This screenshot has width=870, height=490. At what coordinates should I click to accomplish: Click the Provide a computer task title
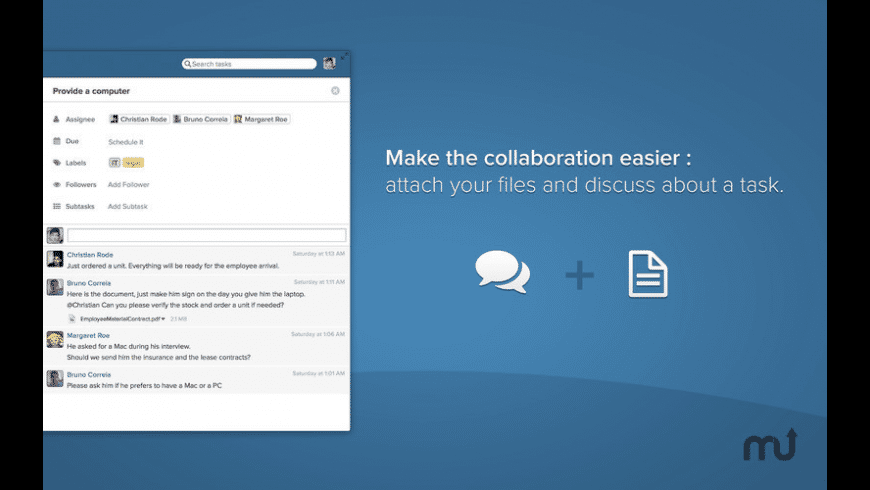(91, 91)
